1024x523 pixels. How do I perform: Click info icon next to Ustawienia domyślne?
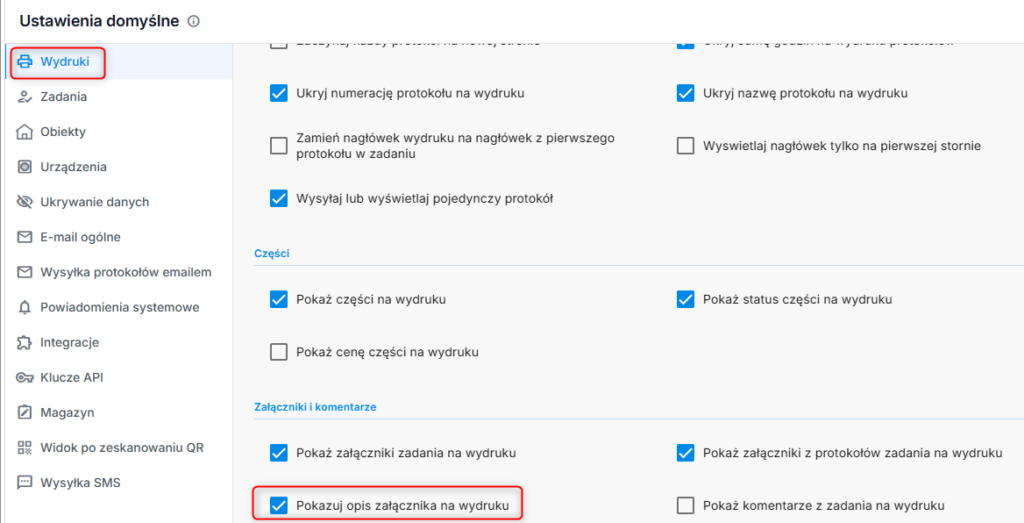[x=193, y=21]
